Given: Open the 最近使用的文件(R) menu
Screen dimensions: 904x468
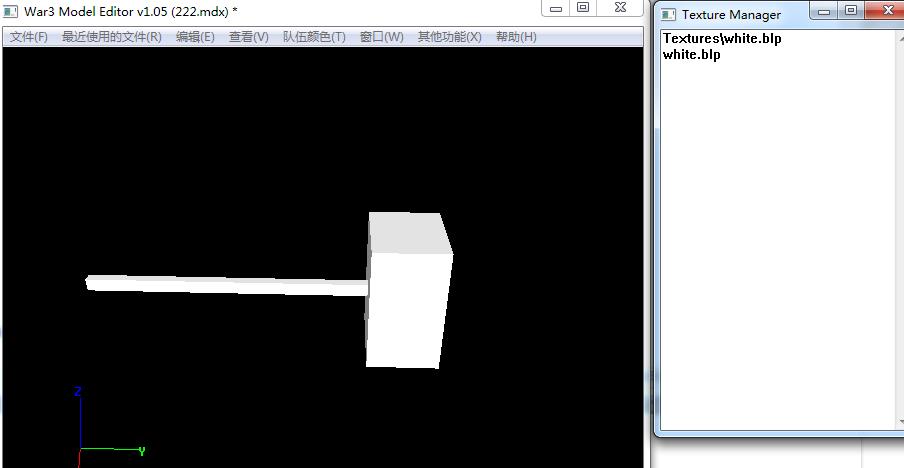Looking at the screenshot, I should (111, 37).
